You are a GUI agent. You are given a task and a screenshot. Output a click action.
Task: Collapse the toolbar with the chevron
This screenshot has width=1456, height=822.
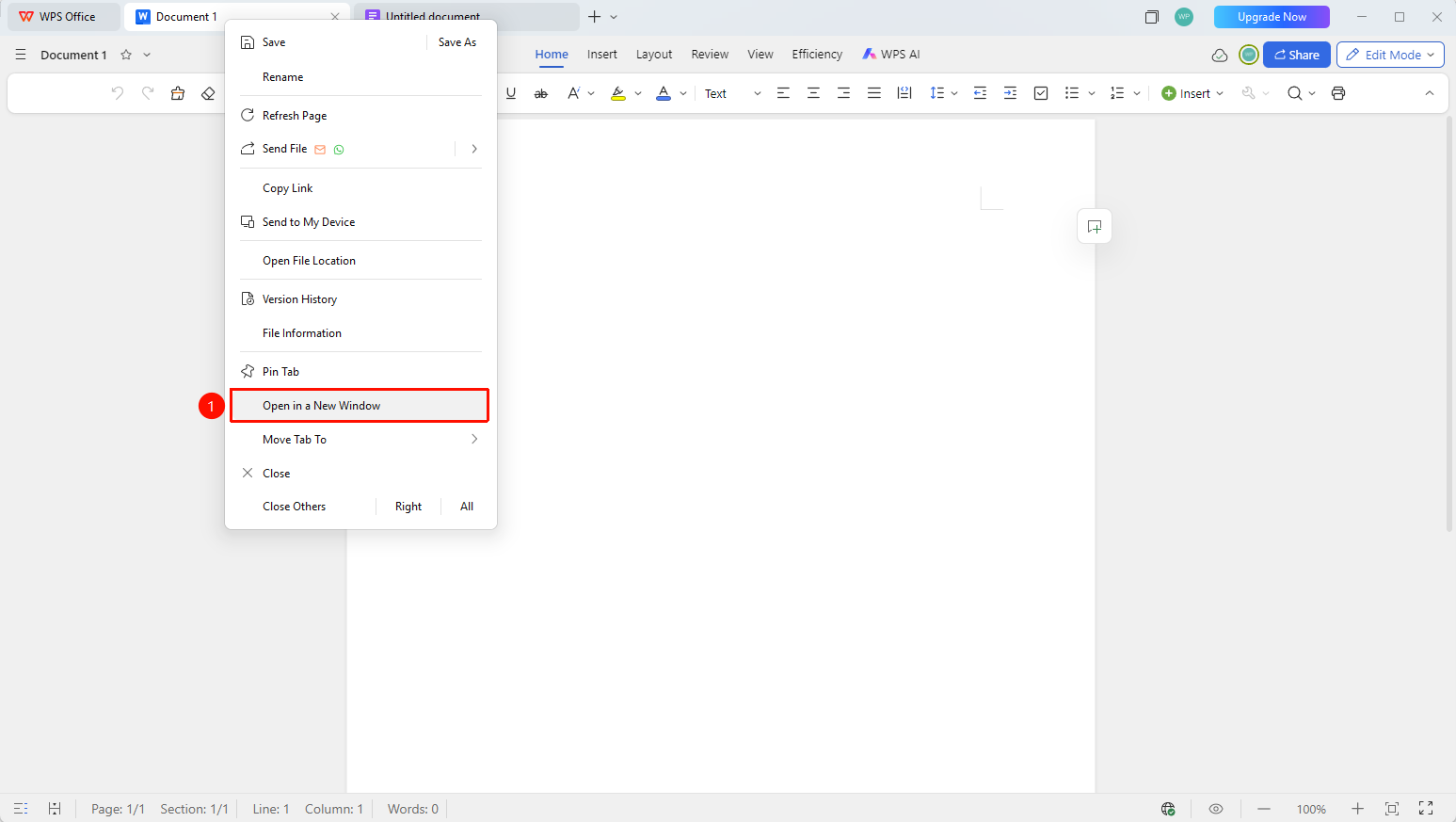1429,93
